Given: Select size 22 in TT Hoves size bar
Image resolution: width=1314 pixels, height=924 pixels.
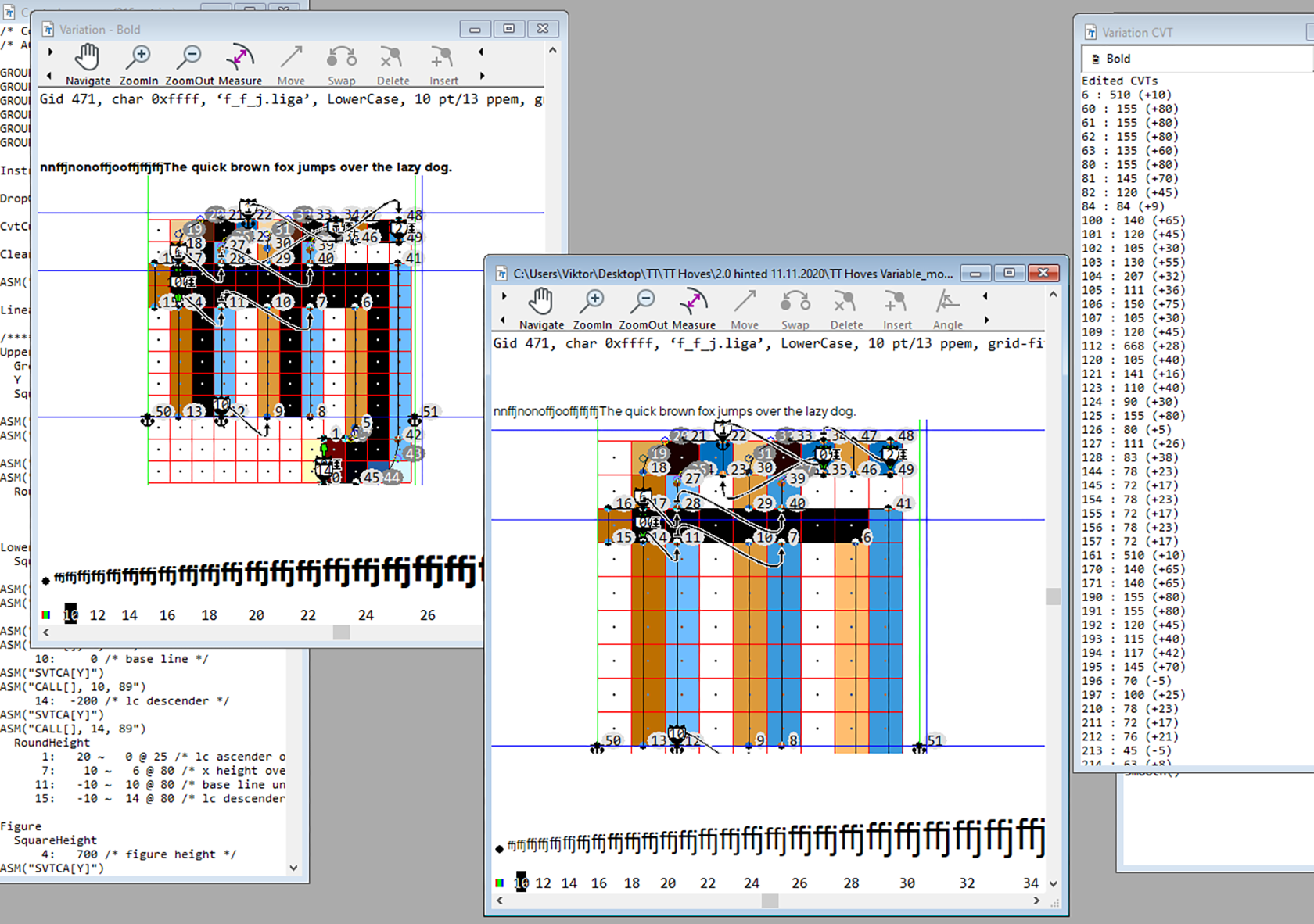Looking at the screenshot, I should pos(708,883).
